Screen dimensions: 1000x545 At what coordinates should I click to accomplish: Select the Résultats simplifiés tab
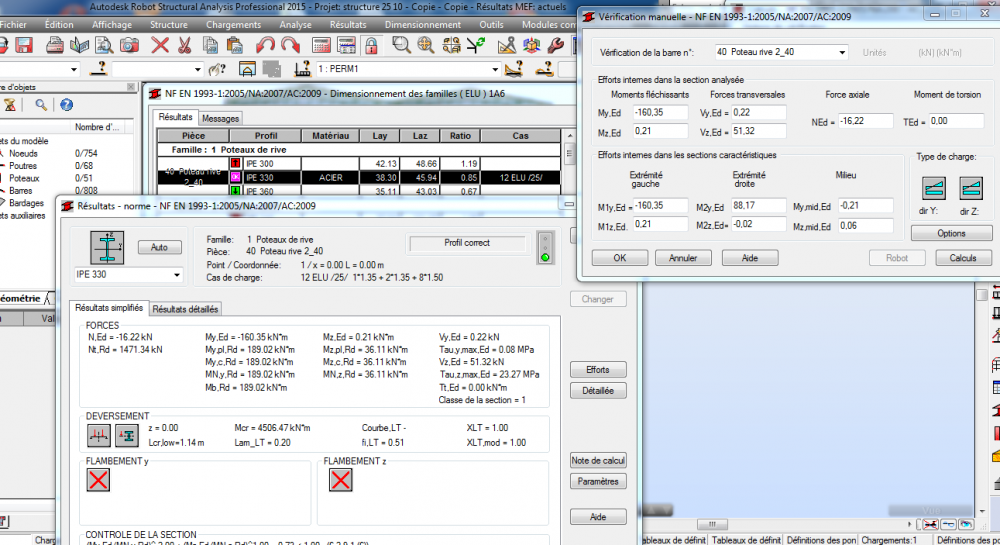tap(109, 308)
